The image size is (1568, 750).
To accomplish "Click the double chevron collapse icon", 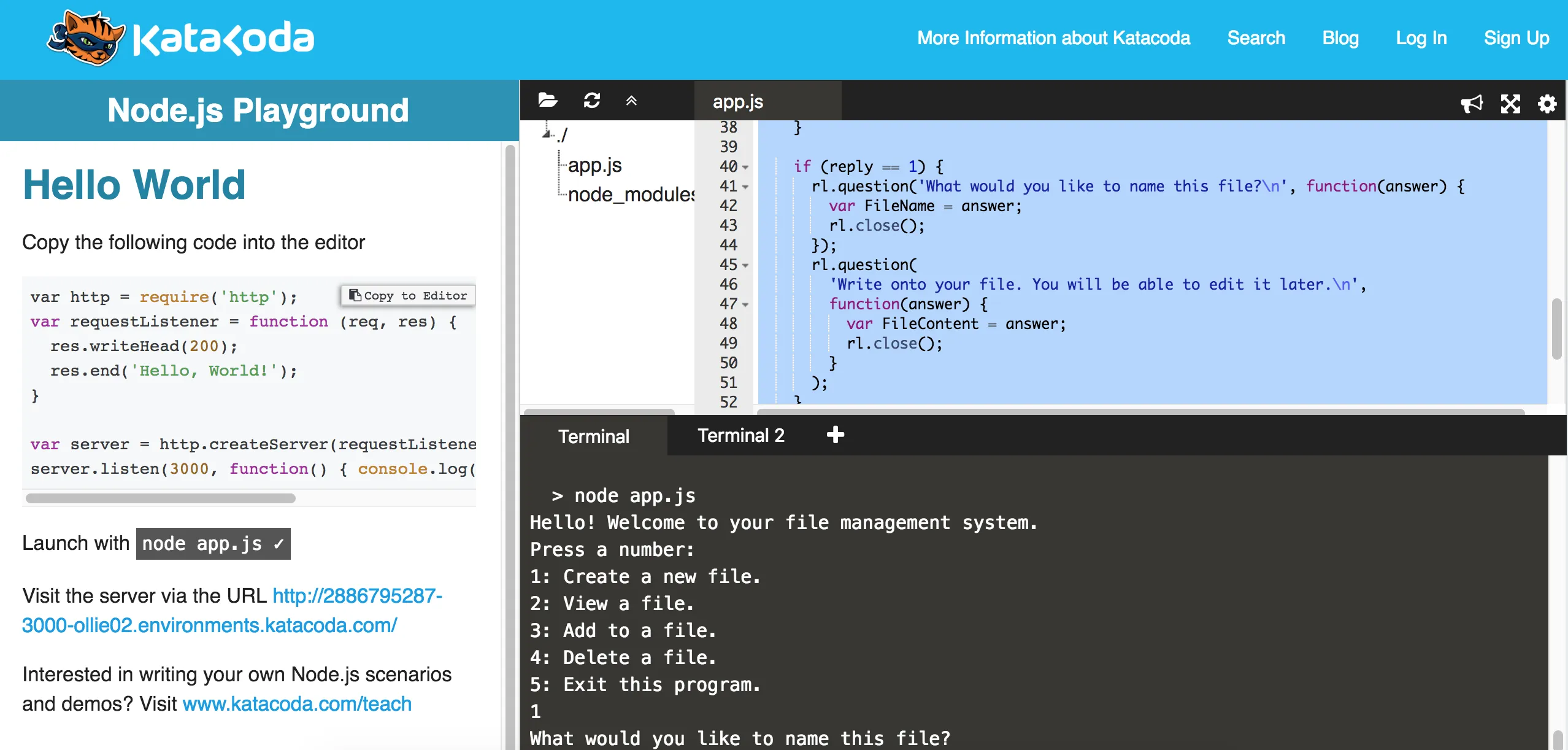I will (x=631, y=101).
